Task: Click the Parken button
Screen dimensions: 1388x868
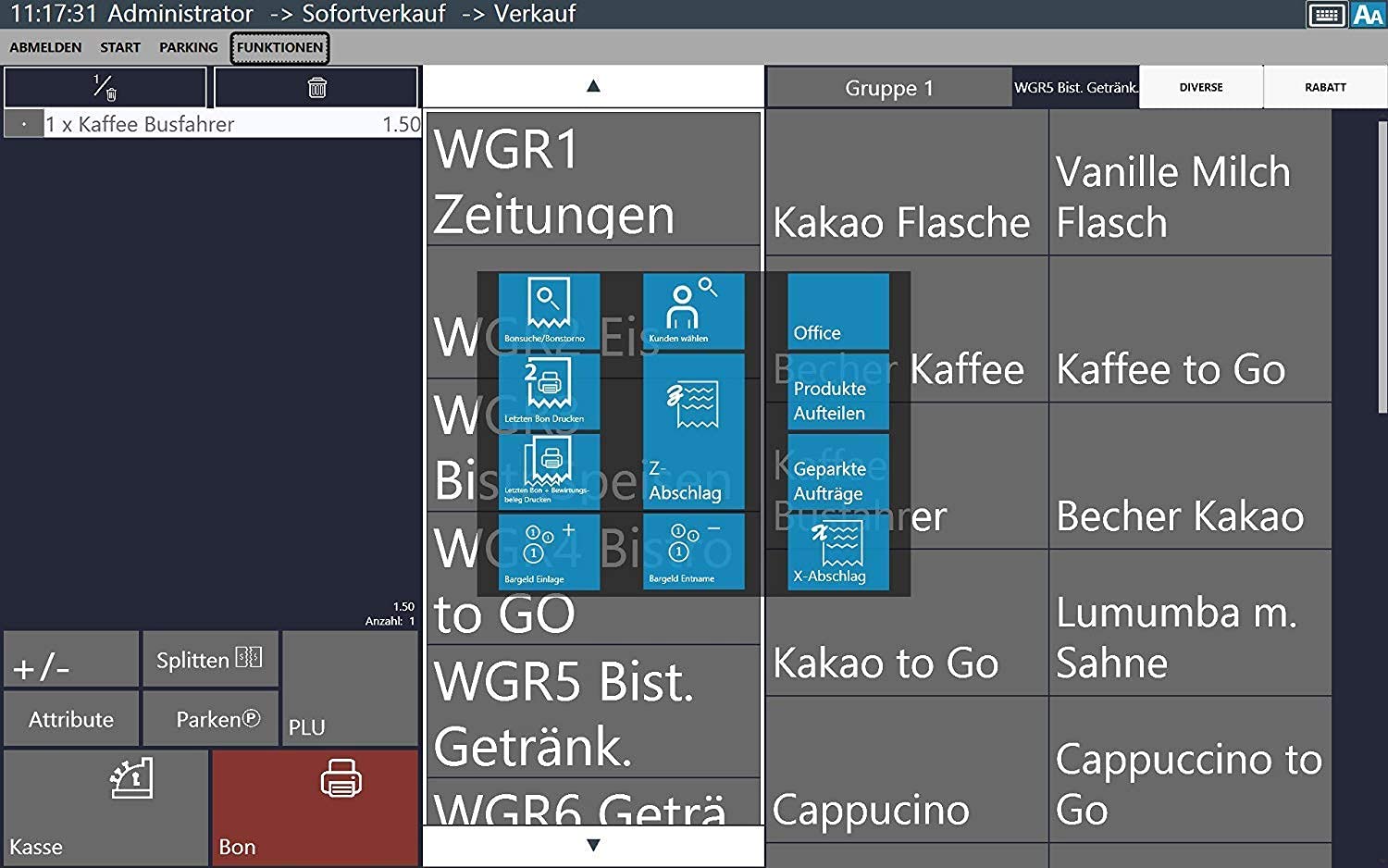Action: click(x=210, y=718)
